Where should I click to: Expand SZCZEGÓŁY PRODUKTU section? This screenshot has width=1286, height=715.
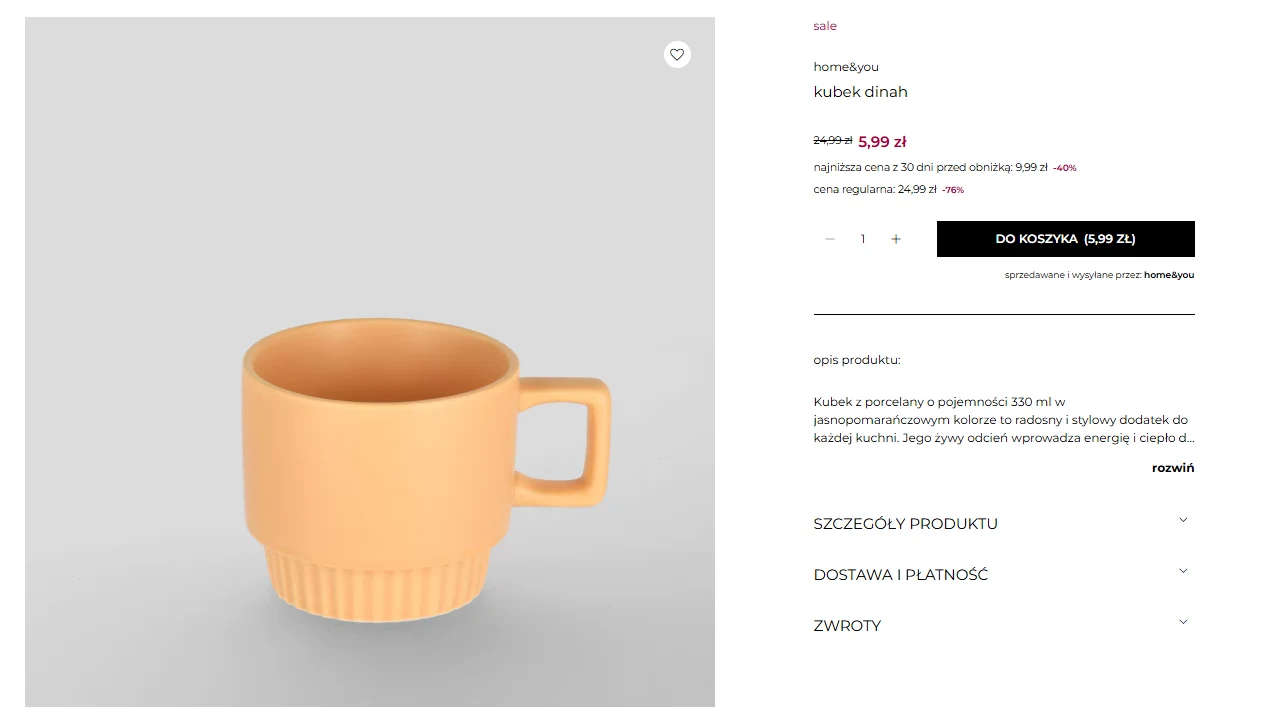(x=905, y=523)
